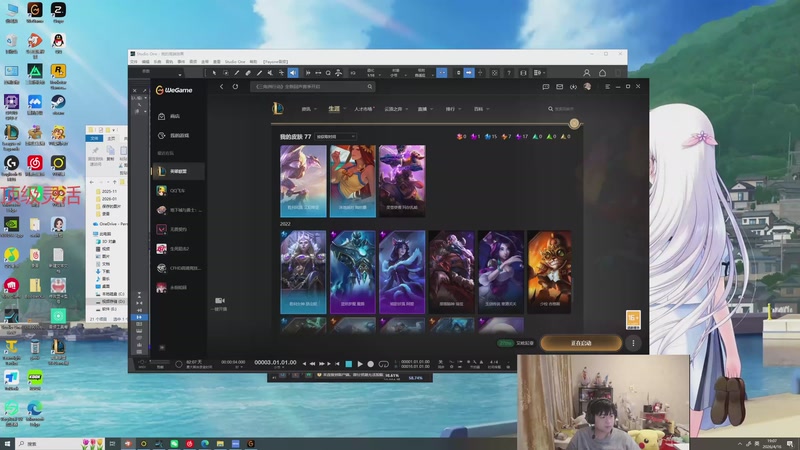The image size is (800, 450).
Task: Click Studio One stop button
Action: coord(349,364)
